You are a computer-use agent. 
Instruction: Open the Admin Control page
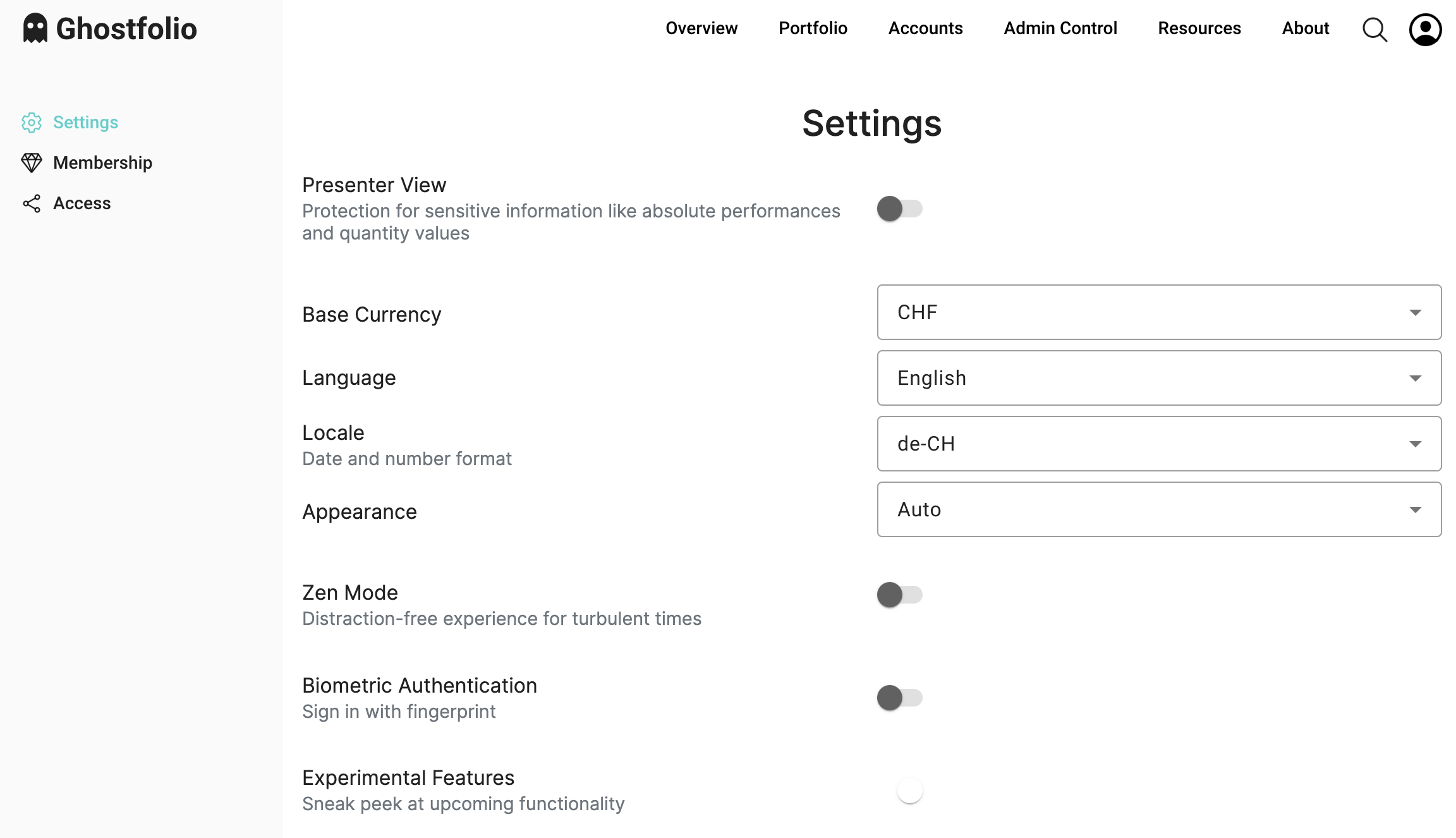[1060, 28]
